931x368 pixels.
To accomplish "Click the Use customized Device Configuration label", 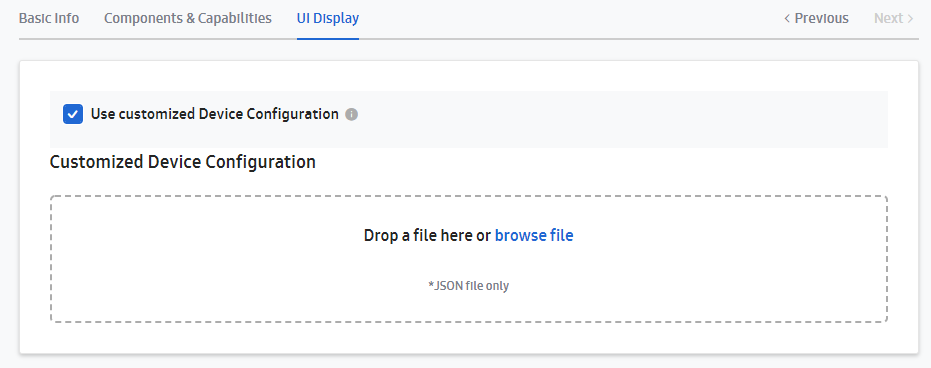I will (x=214, y=114).
